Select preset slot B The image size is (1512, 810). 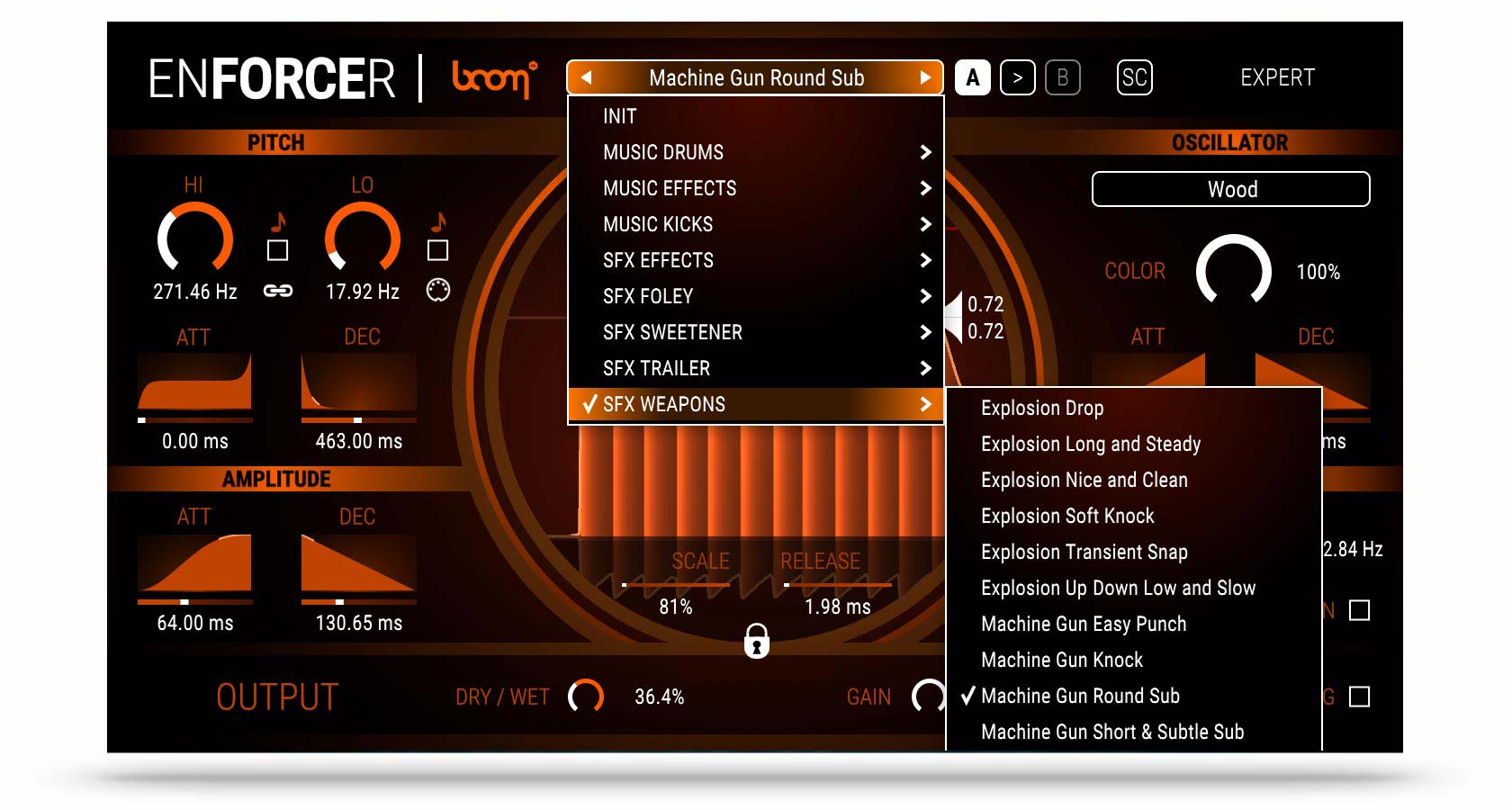pyautogui.click(x=1062, y=78)
